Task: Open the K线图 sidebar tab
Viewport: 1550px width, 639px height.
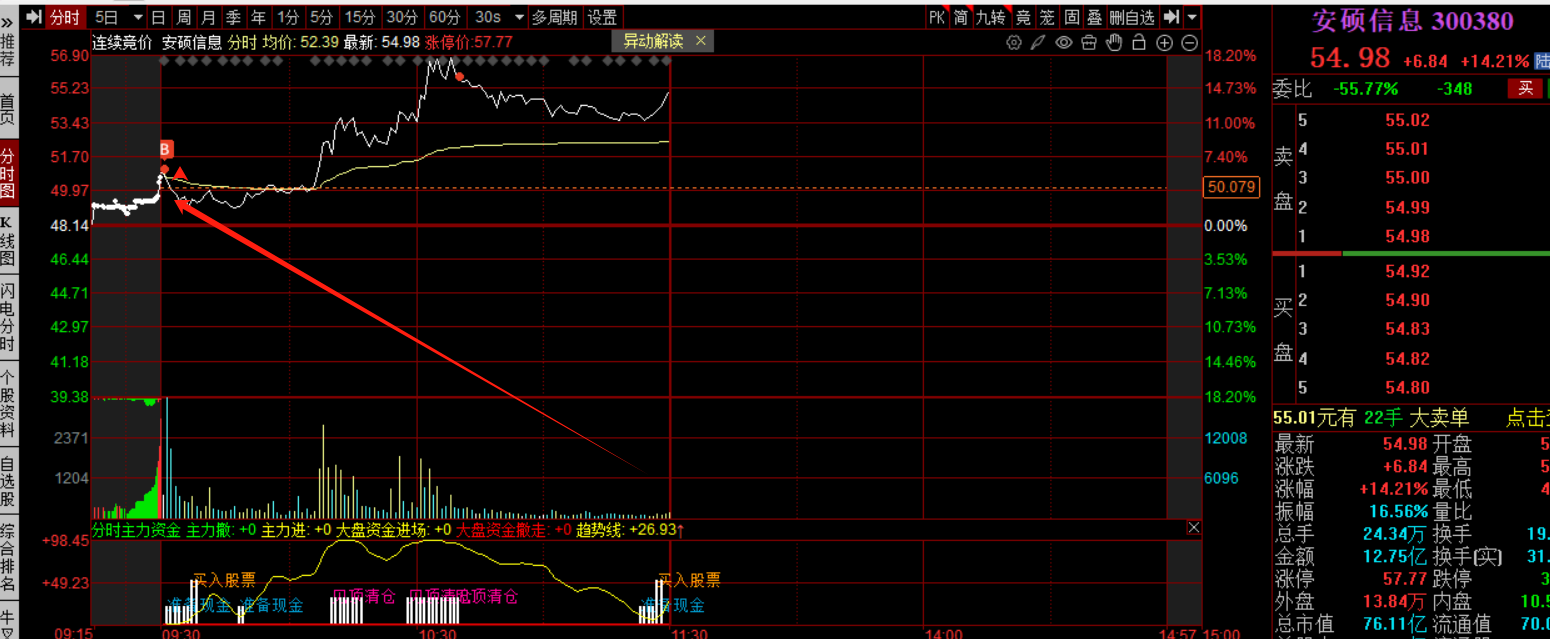Action: pyautogui.click(x=8, y=241)
